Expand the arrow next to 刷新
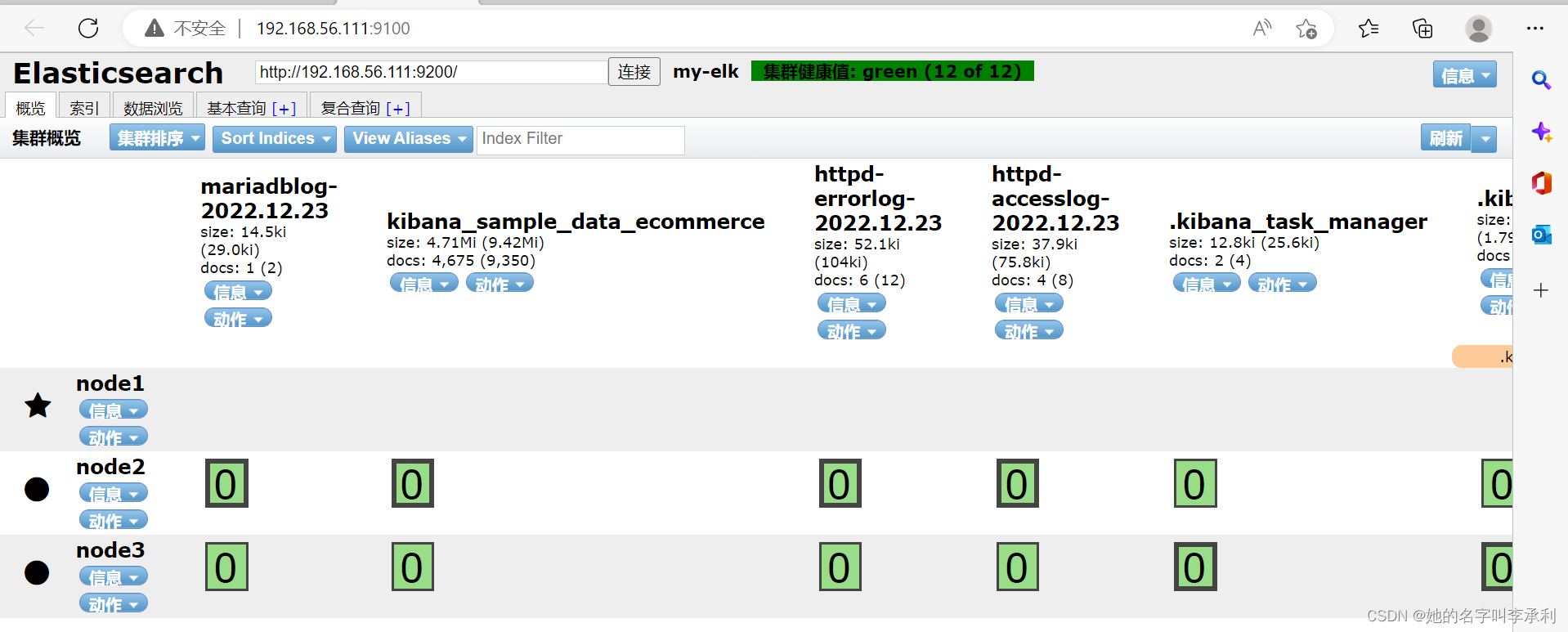 pos(1485,139)
